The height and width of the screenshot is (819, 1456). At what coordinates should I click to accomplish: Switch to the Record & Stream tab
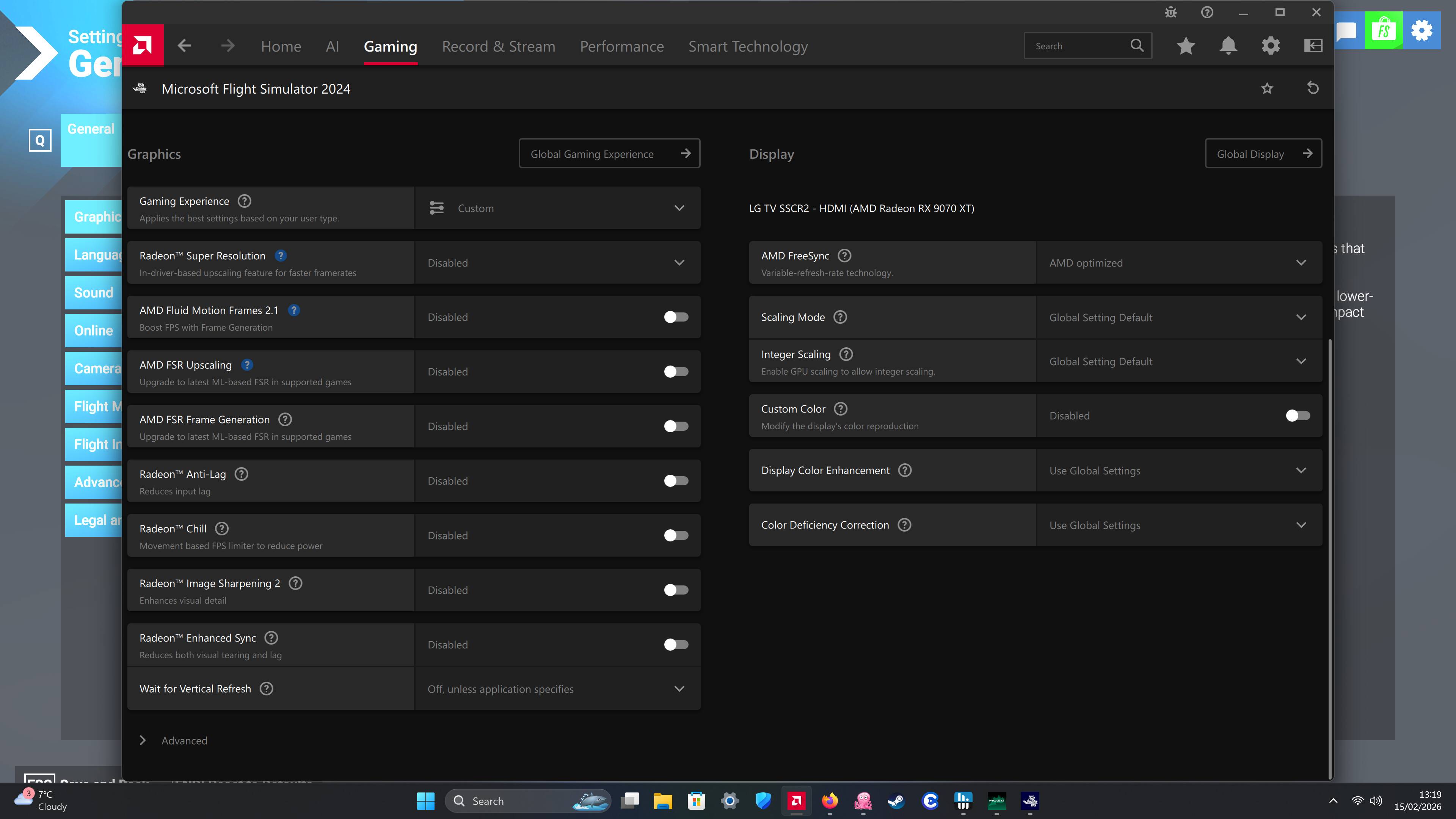[498, 46]
